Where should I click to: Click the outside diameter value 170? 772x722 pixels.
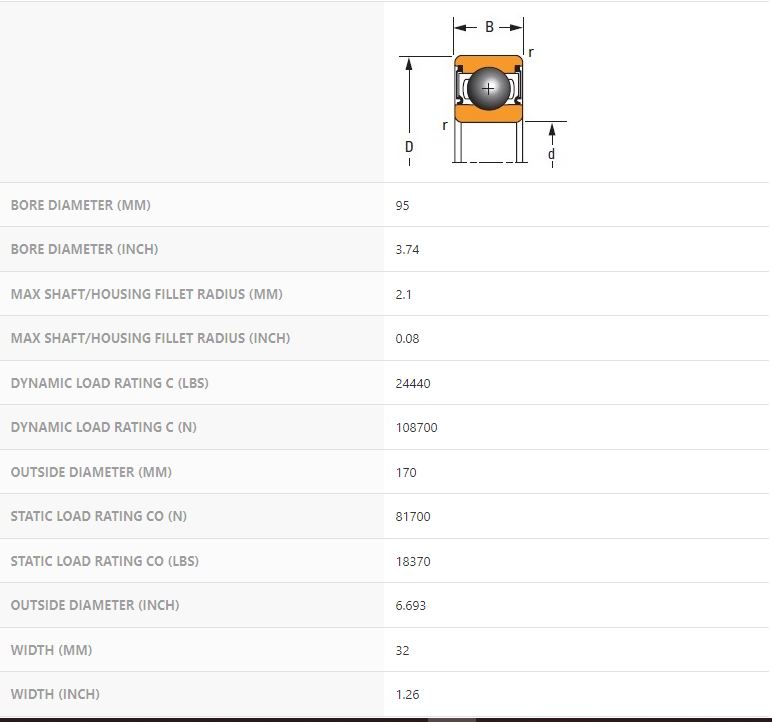click(x=406, y=472)
